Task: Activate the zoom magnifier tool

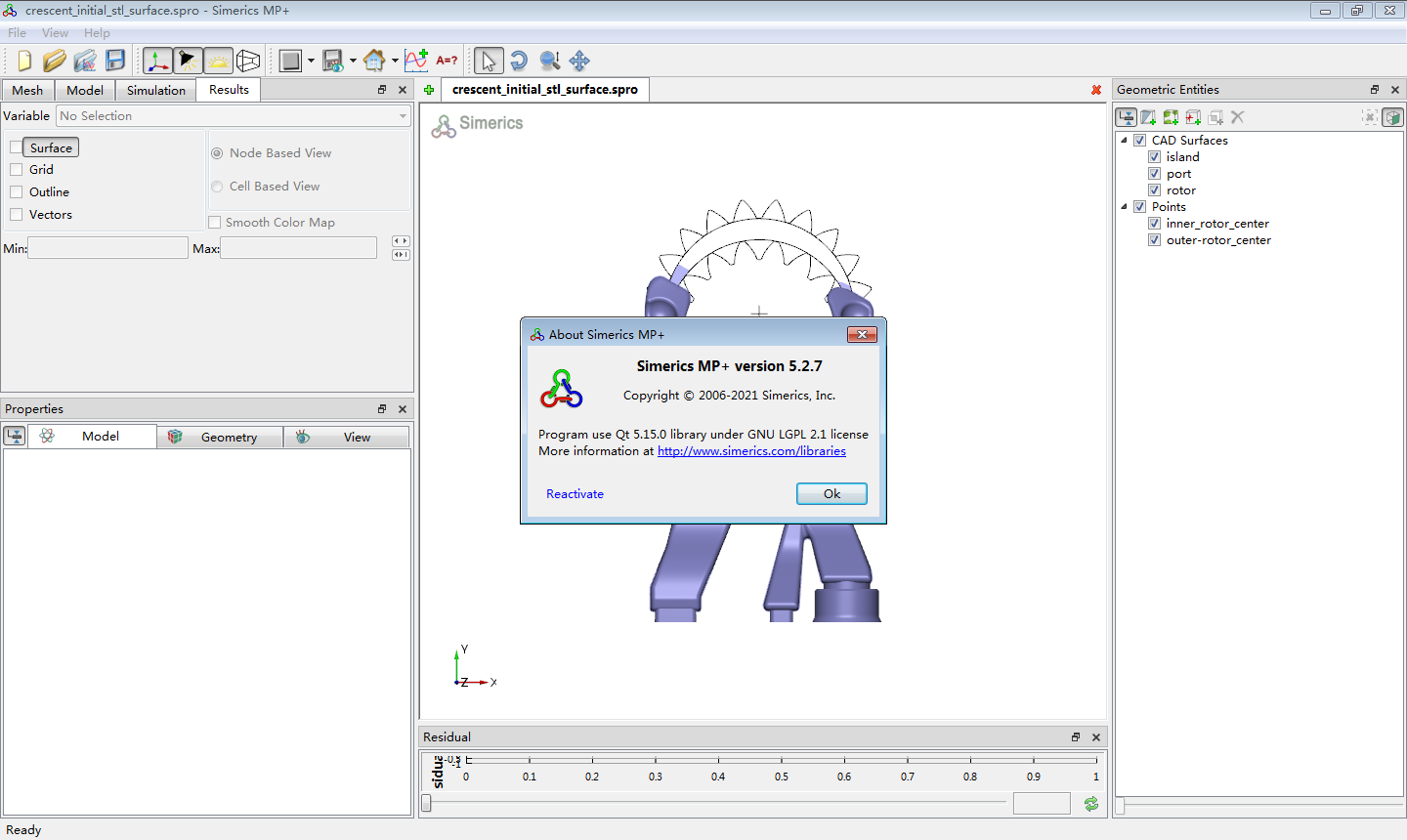Action: pos(549,61)
